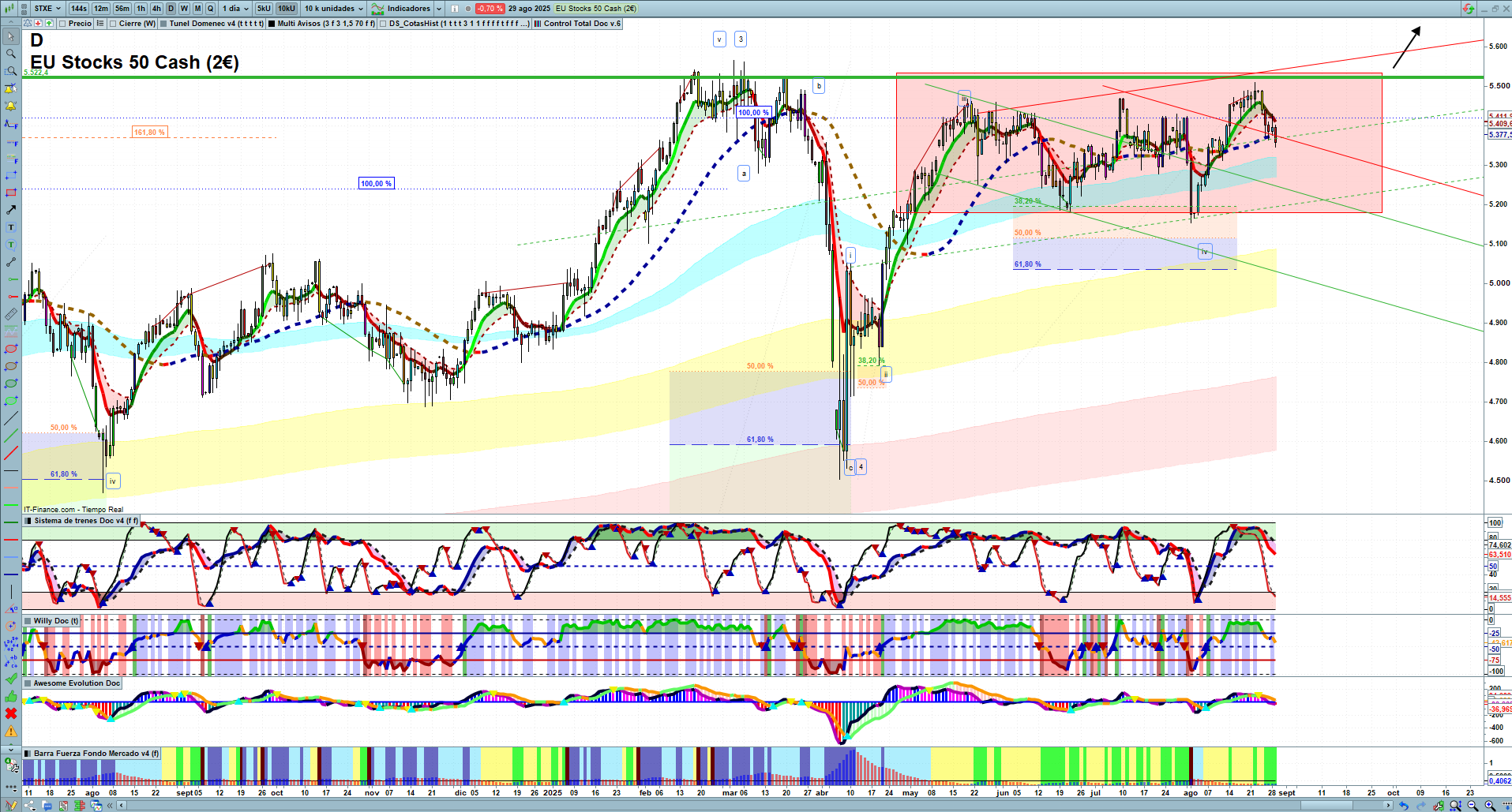Toggle the Precio checkbox
Screen dimensions: 1512x812
(x=62, y=24)
